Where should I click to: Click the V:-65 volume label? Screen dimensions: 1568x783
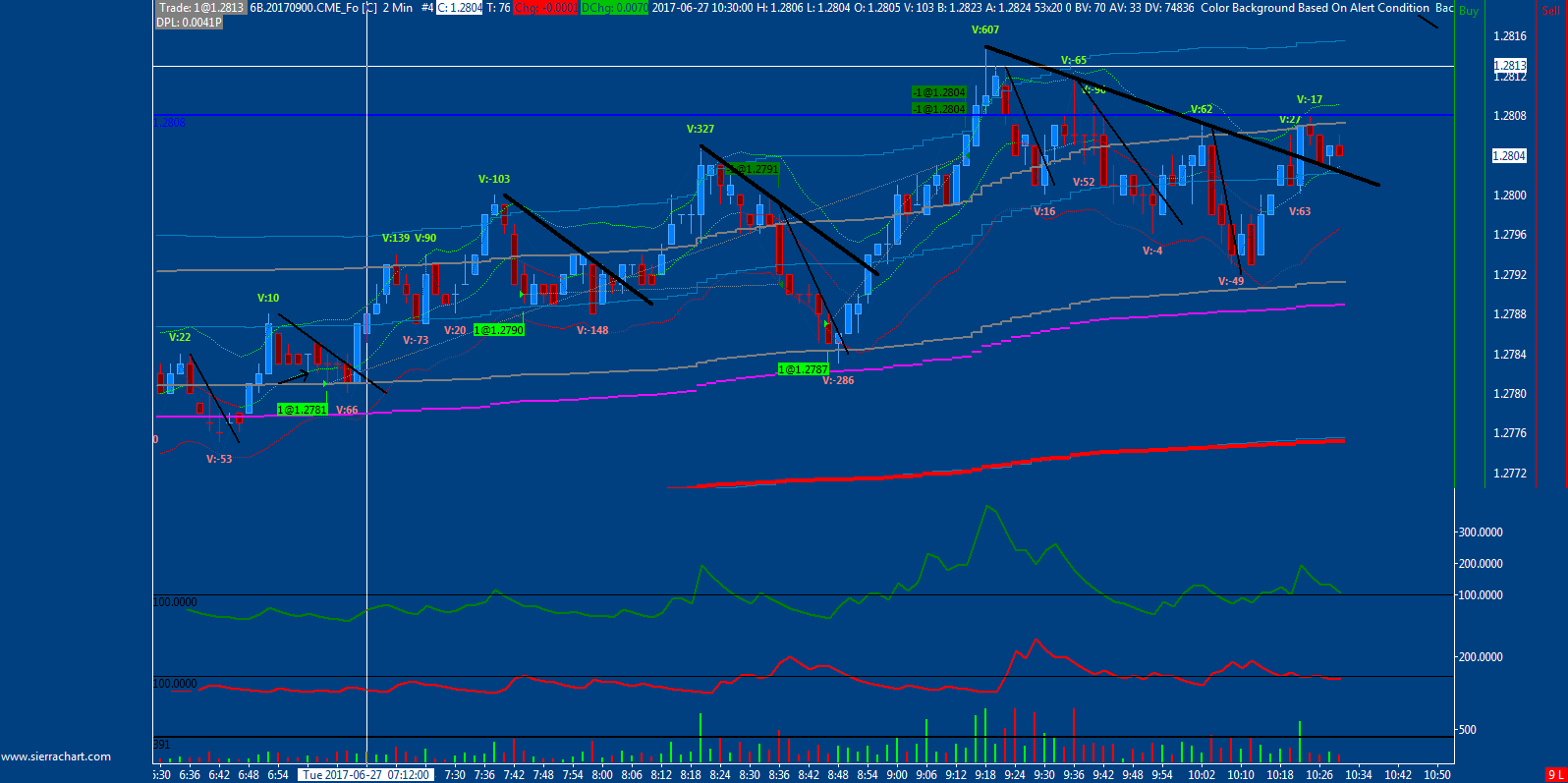coord(1074,60)
